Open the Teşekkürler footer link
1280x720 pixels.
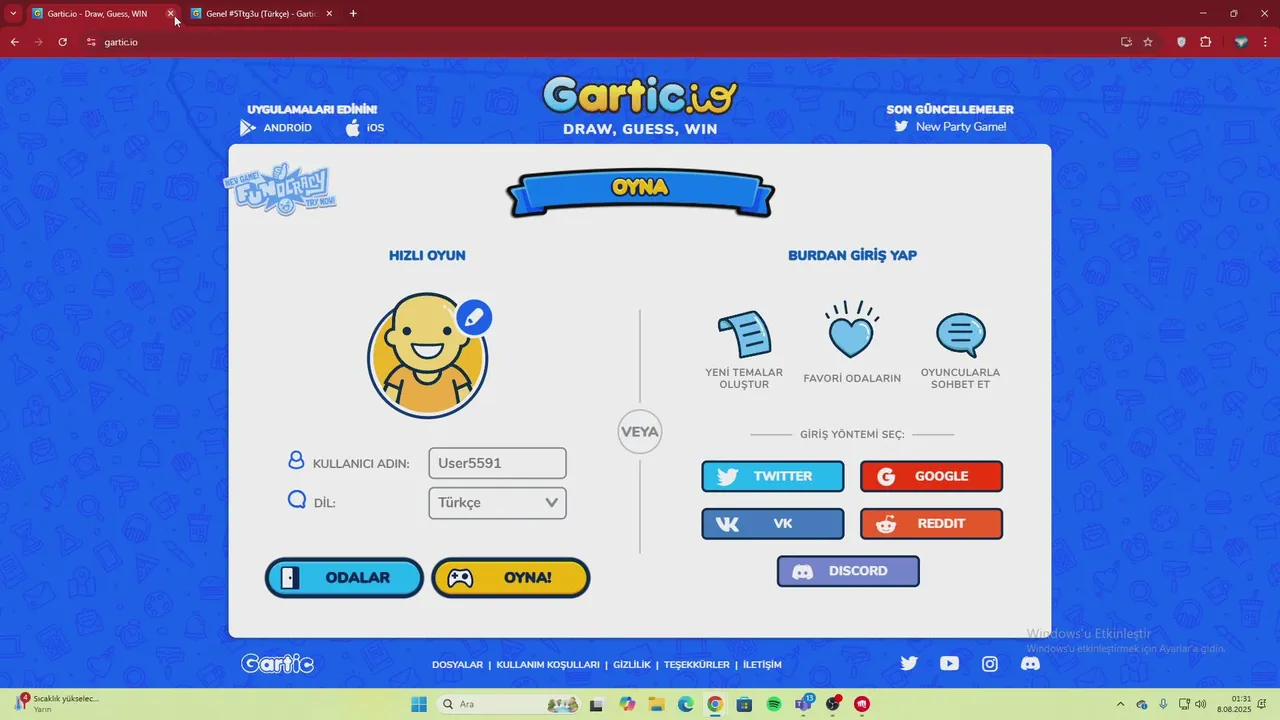click(697, 665)
